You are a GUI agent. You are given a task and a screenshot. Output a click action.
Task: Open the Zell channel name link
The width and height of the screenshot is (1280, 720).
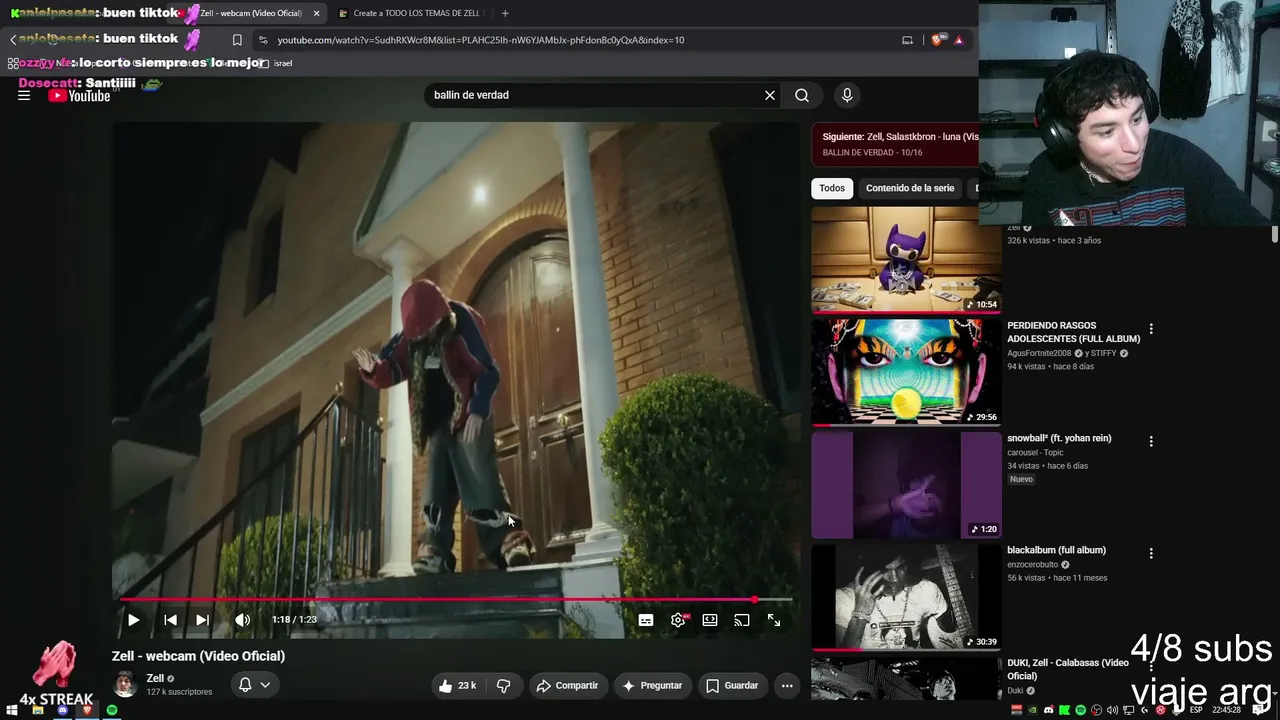[x=155, y=678]
